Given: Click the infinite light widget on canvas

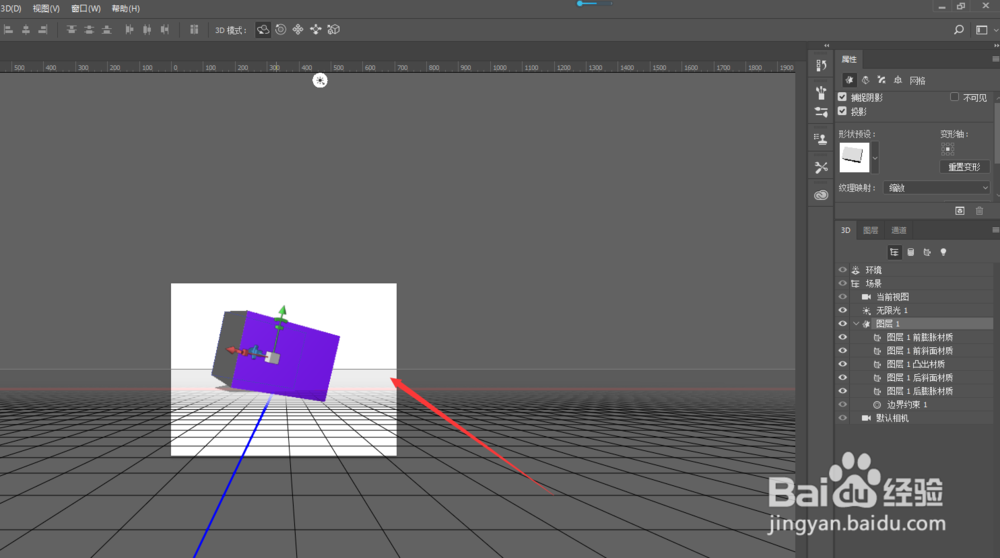Looking at the screenshot, I should 320,80.
